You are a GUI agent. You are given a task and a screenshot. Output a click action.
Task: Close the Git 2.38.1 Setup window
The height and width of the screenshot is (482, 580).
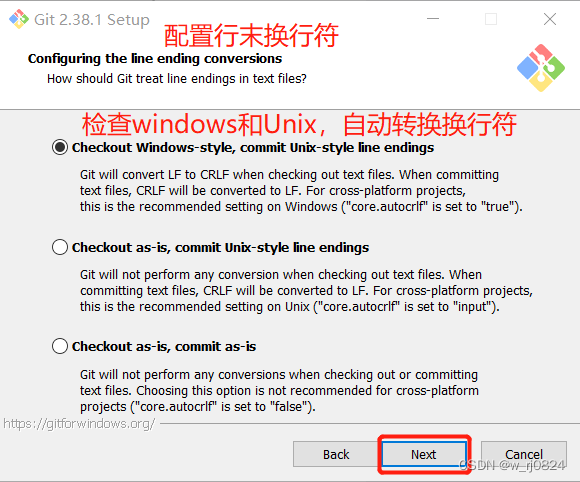550,19
